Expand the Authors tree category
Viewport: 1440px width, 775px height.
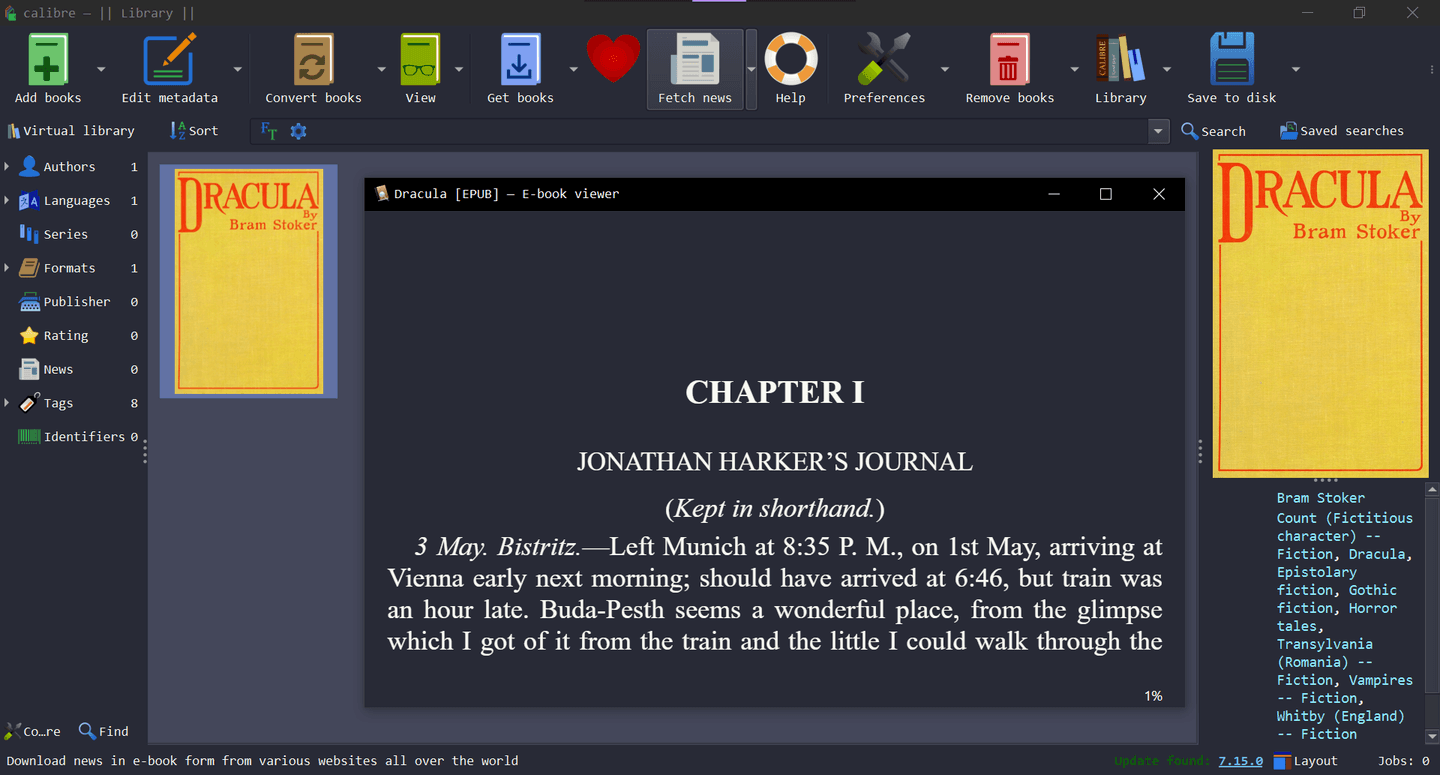[x=7, y=167]
